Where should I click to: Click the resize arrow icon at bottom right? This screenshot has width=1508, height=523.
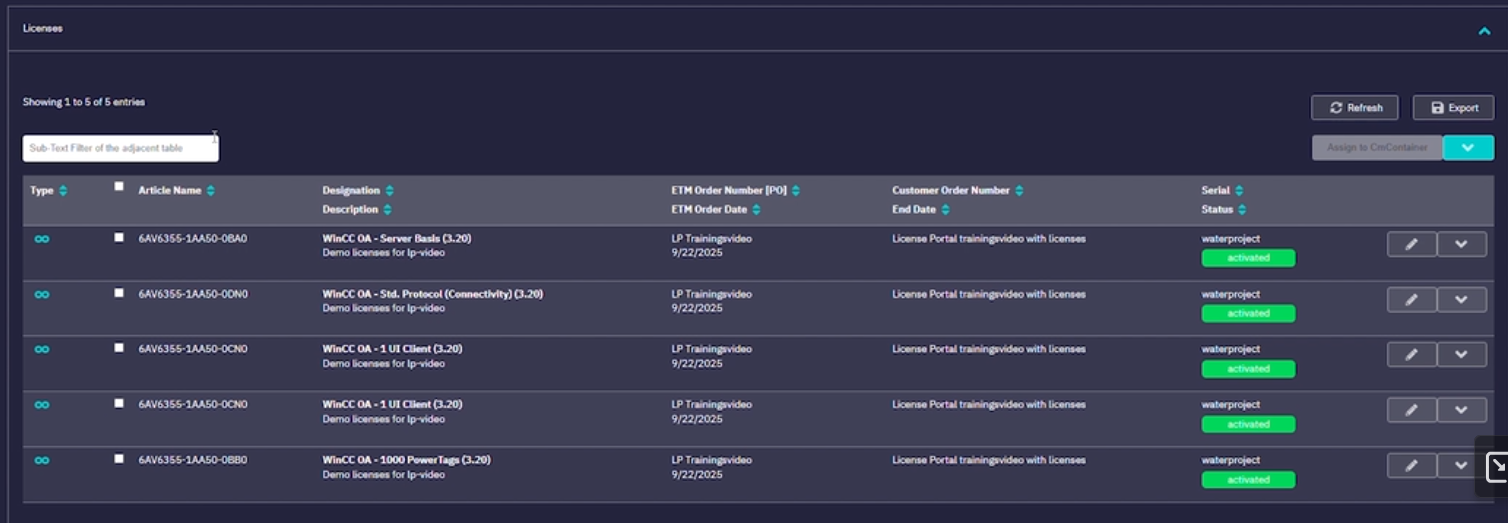(1496, 466)
